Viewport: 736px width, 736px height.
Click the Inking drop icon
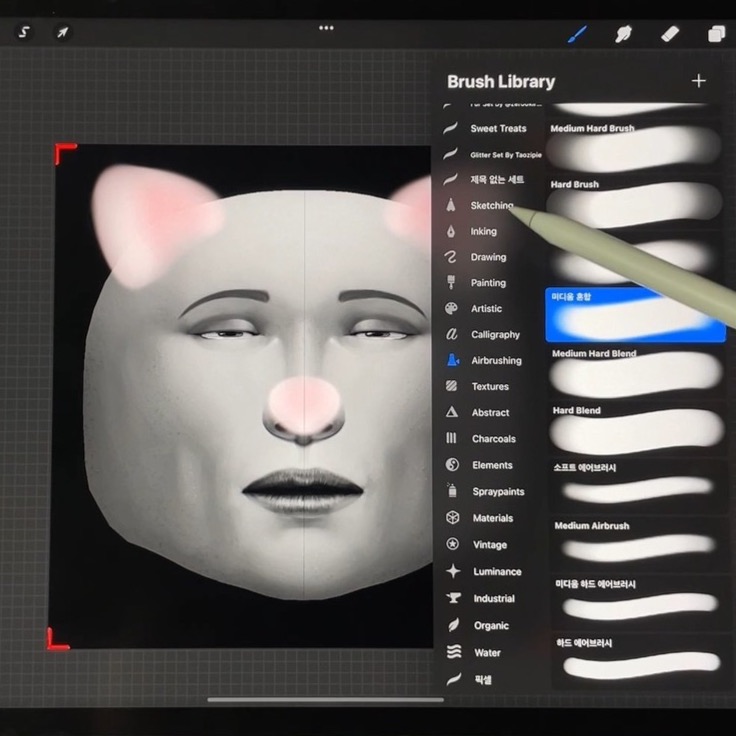(451, 231)
